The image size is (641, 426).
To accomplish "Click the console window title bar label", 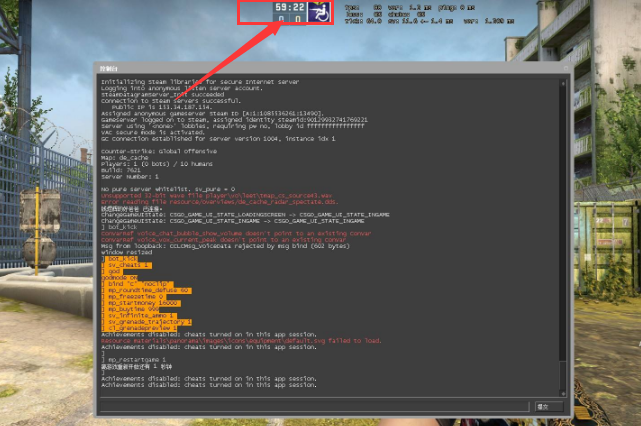I will pyautogui.click(x=109, y=69).
